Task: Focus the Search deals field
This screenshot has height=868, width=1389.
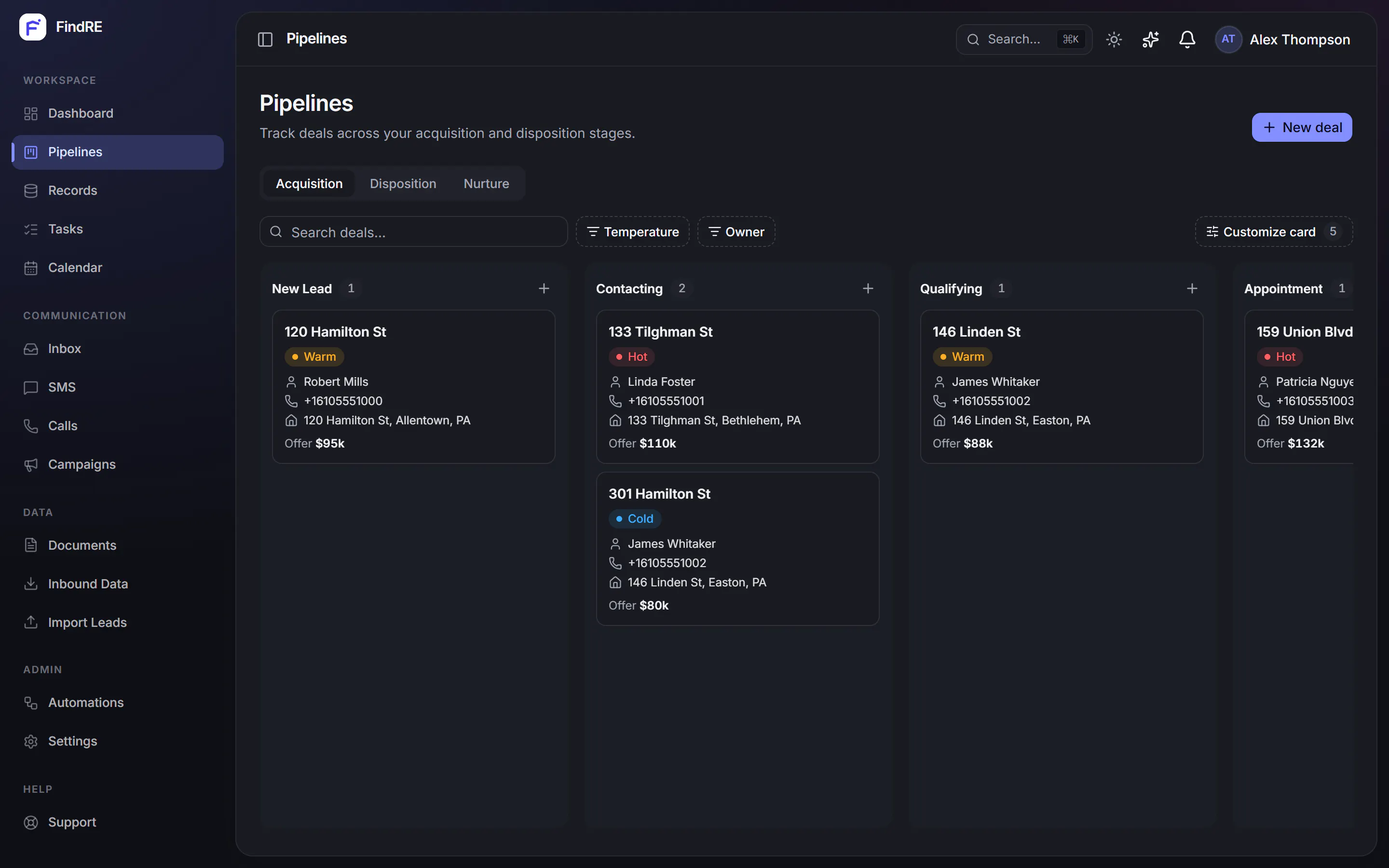Action: [413, 231]
